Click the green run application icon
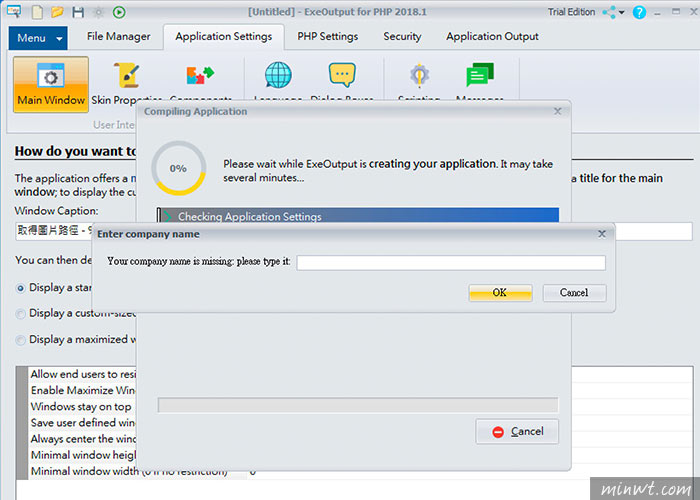Viewport: 700px width, 500px height. [119, 12]
